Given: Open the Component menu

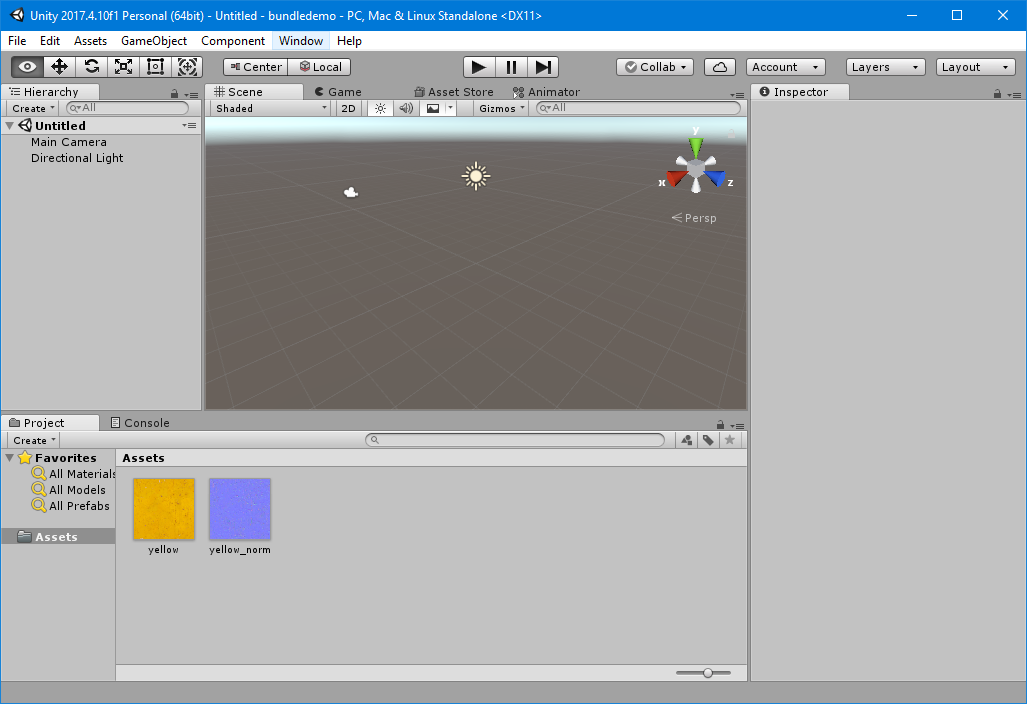Looking at the screenshot, I should [233, 41].
